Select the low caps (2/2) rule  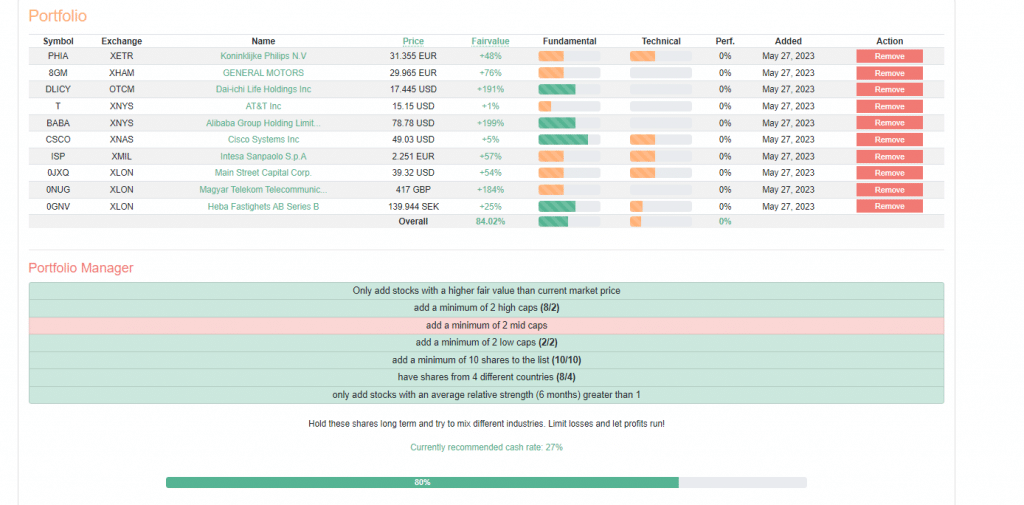486,342
